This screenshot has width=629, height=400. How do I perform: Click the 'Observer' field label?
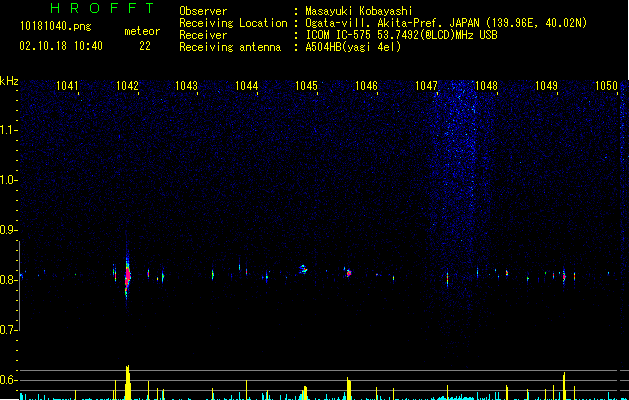(x=203, y=11)
